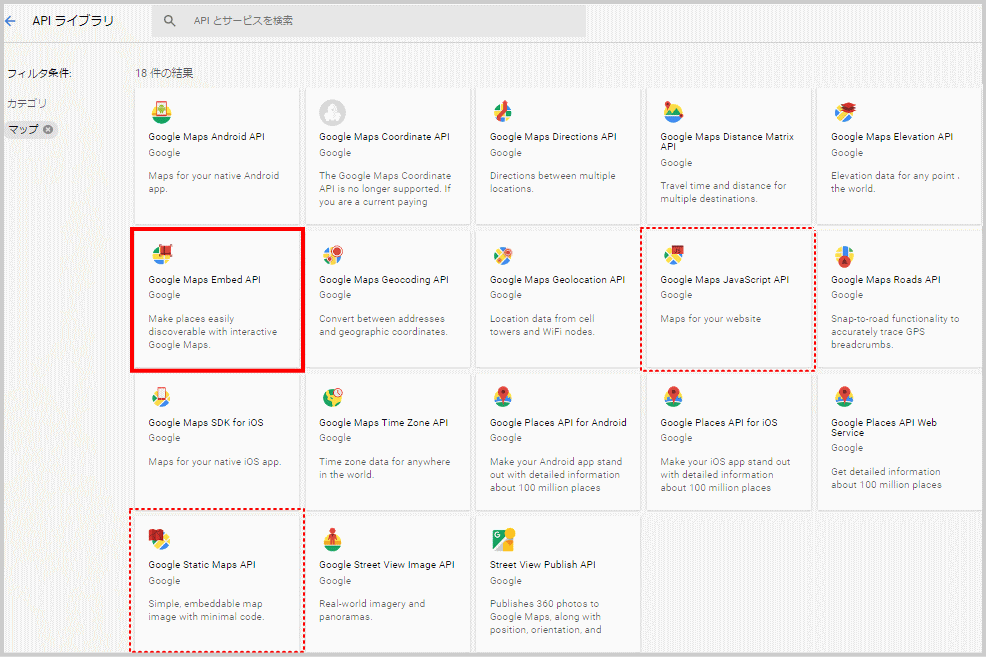
Task: Open Google Maps Elevation API title
Action: coord(892,136)
